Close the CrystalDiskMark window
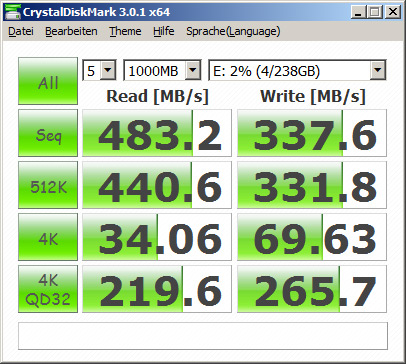The image size is (406, 364). click(x=393, y=13)
